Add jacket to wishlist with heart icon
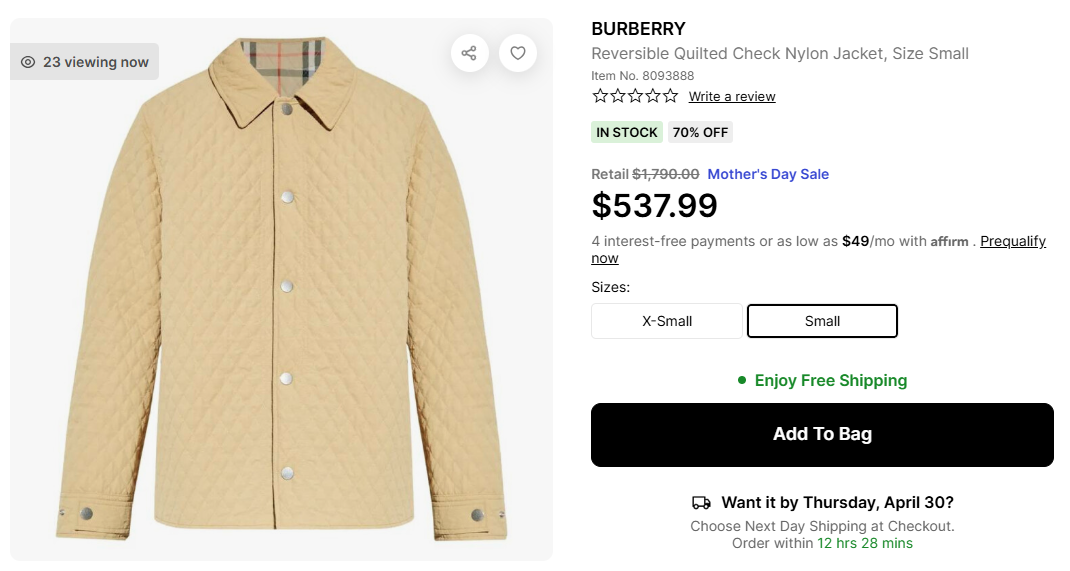The width and height of the screenshot is (1070, 571). pyautogui.click(x=518, y=53)
